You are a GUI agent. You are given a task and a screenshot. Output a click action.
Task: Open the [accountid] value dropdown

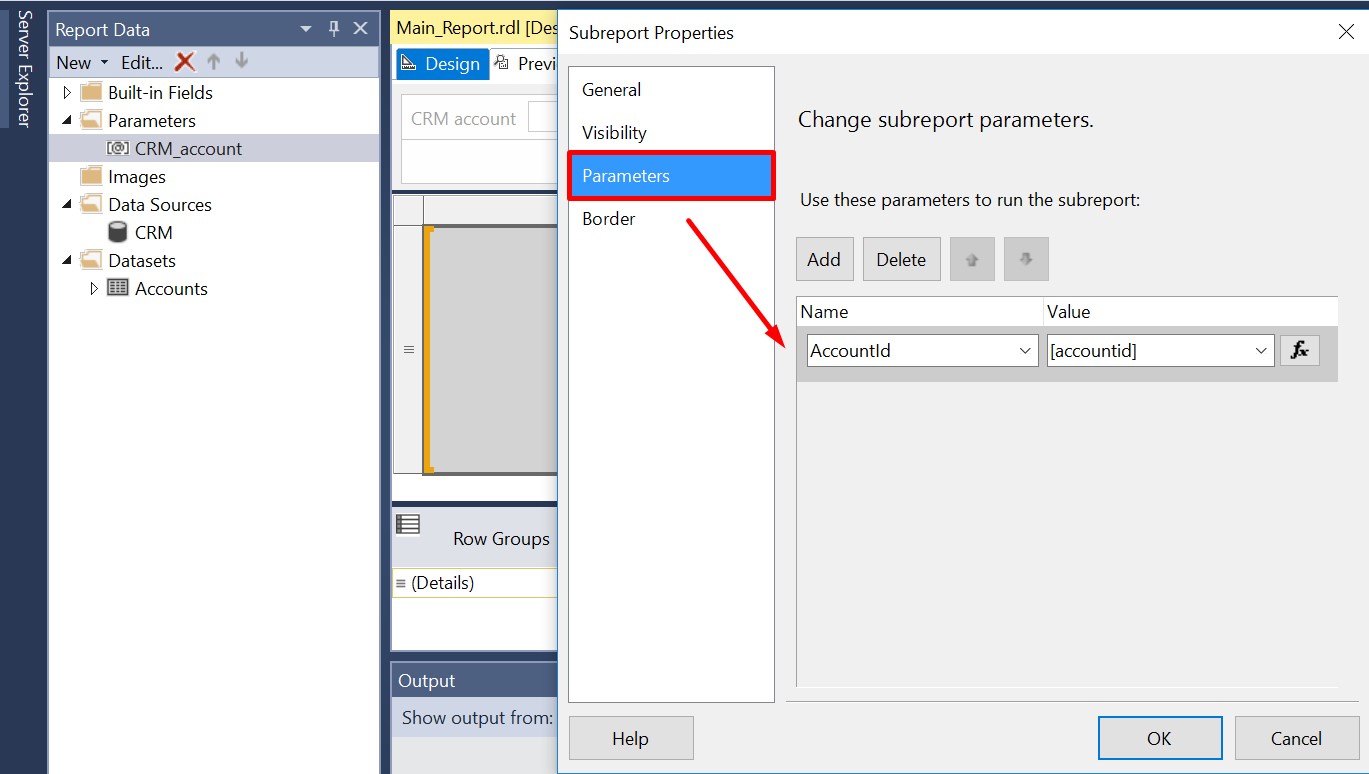[x=1261, y=351]
